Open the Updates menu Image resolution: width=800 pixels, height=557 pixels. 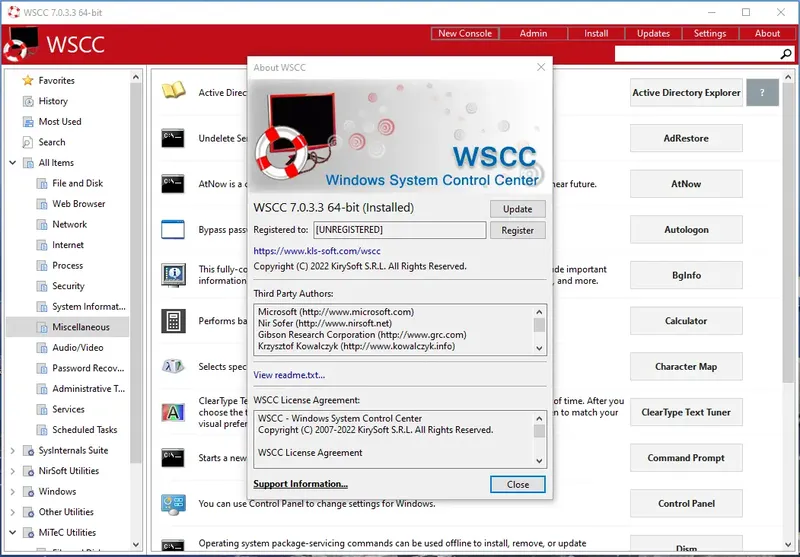click(653, 33)
